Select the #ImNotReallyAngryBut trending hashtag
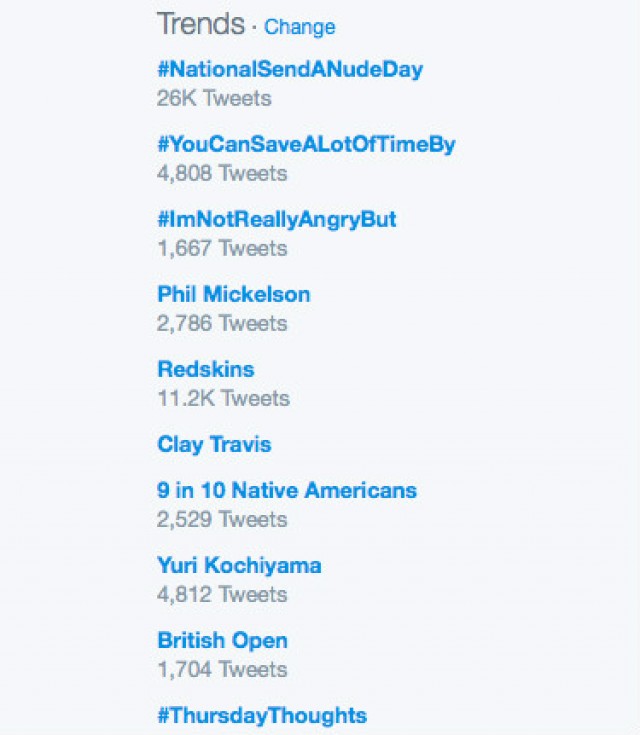Viewport: 640px width, 735px height. tap(277, 219)
